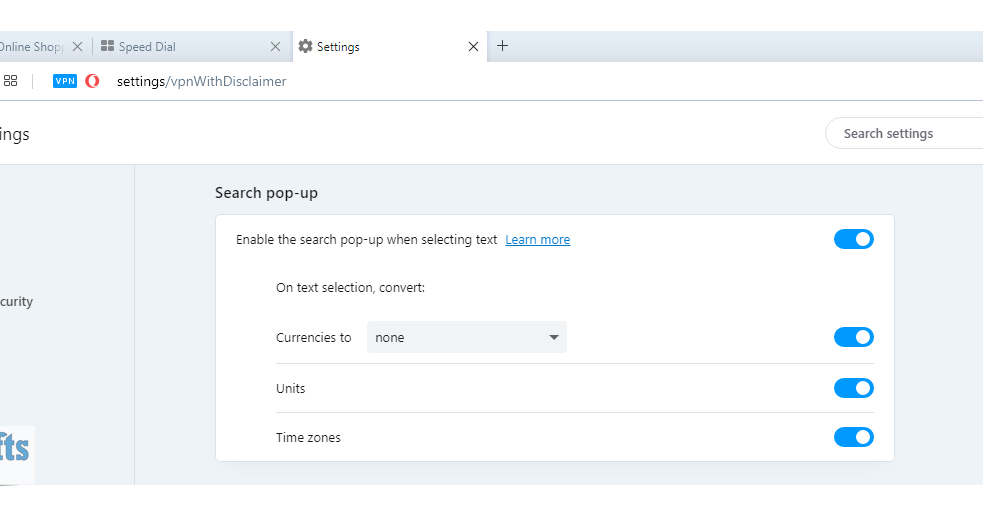Switch off Time zones conversion
Screen dimensions: 983x516
pos(853,437)
